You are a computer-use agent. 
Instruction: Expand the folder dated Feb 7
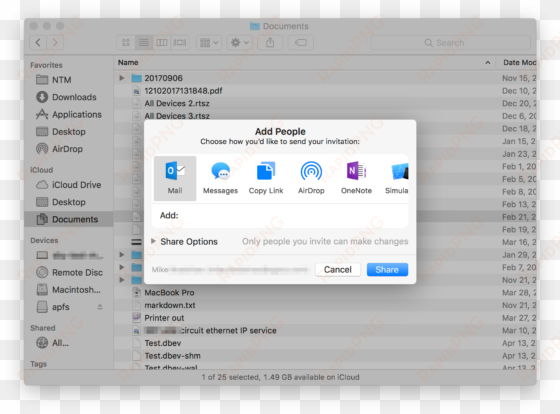(x=122, y=267)
